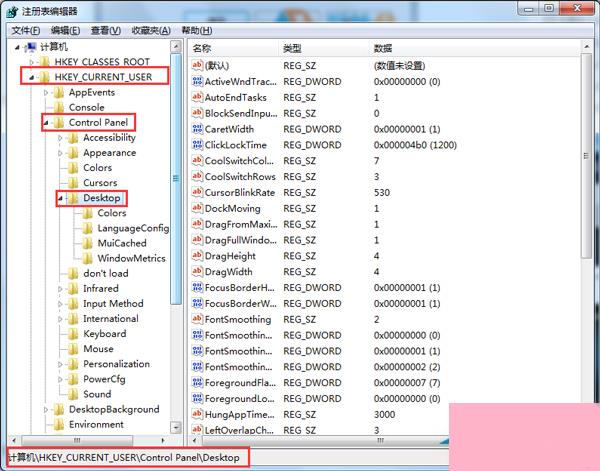Open the 收藏夹(A) menu
600x471 pixels.
point(151,30)
